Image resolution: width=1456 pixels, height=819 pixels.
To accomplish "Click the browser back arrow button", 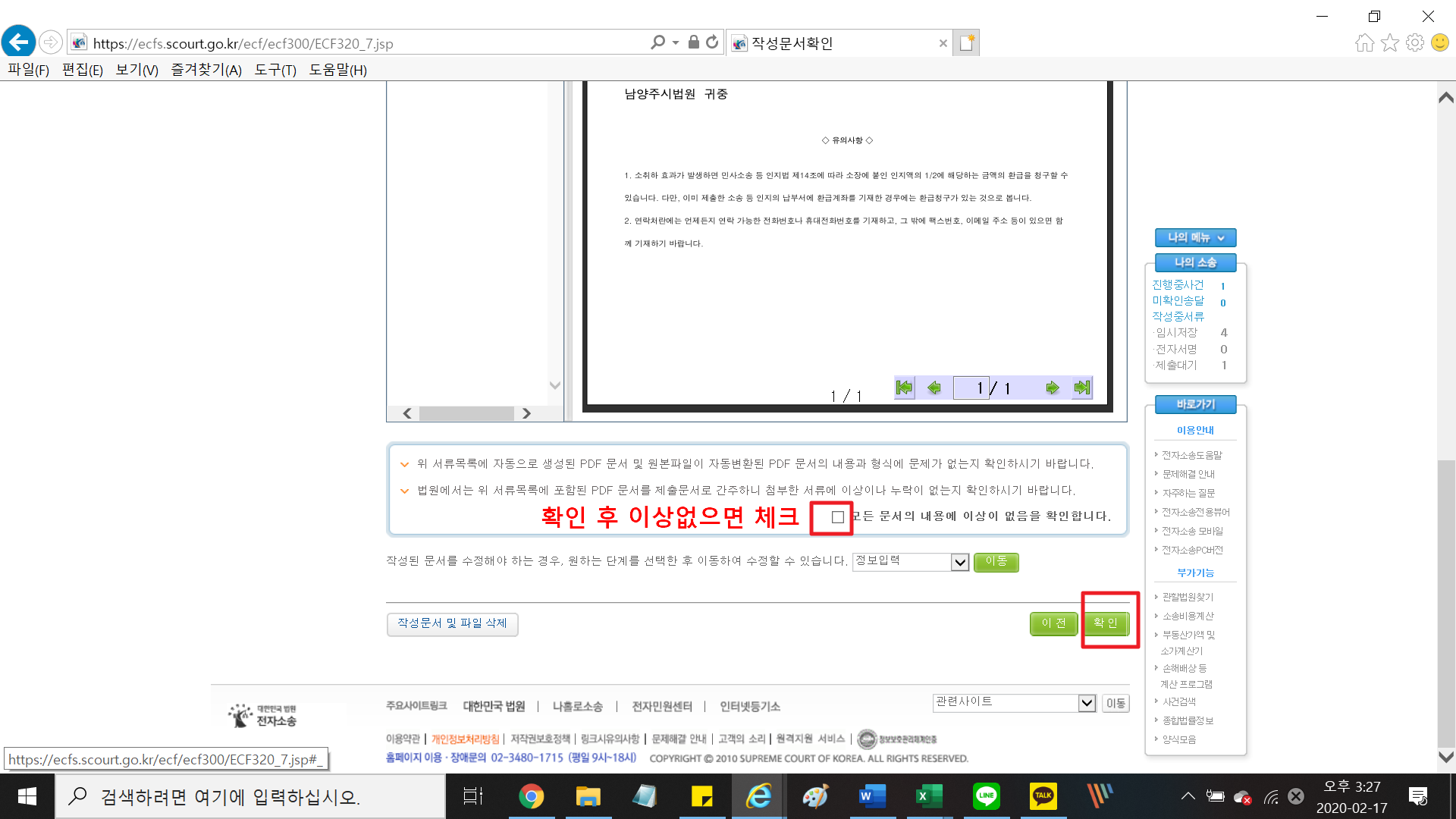I will click(x=19, y=42).
